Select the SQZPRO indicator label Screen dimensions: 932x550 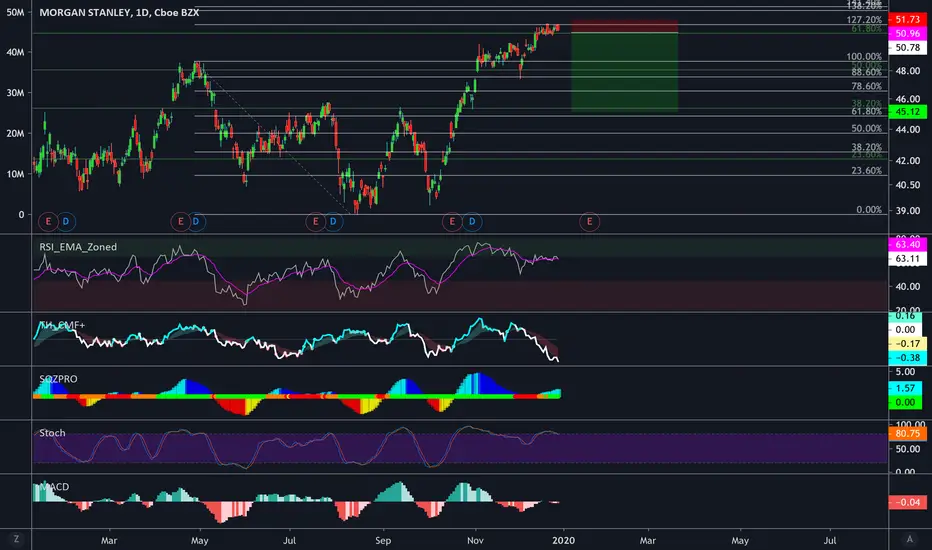point(58,379)
